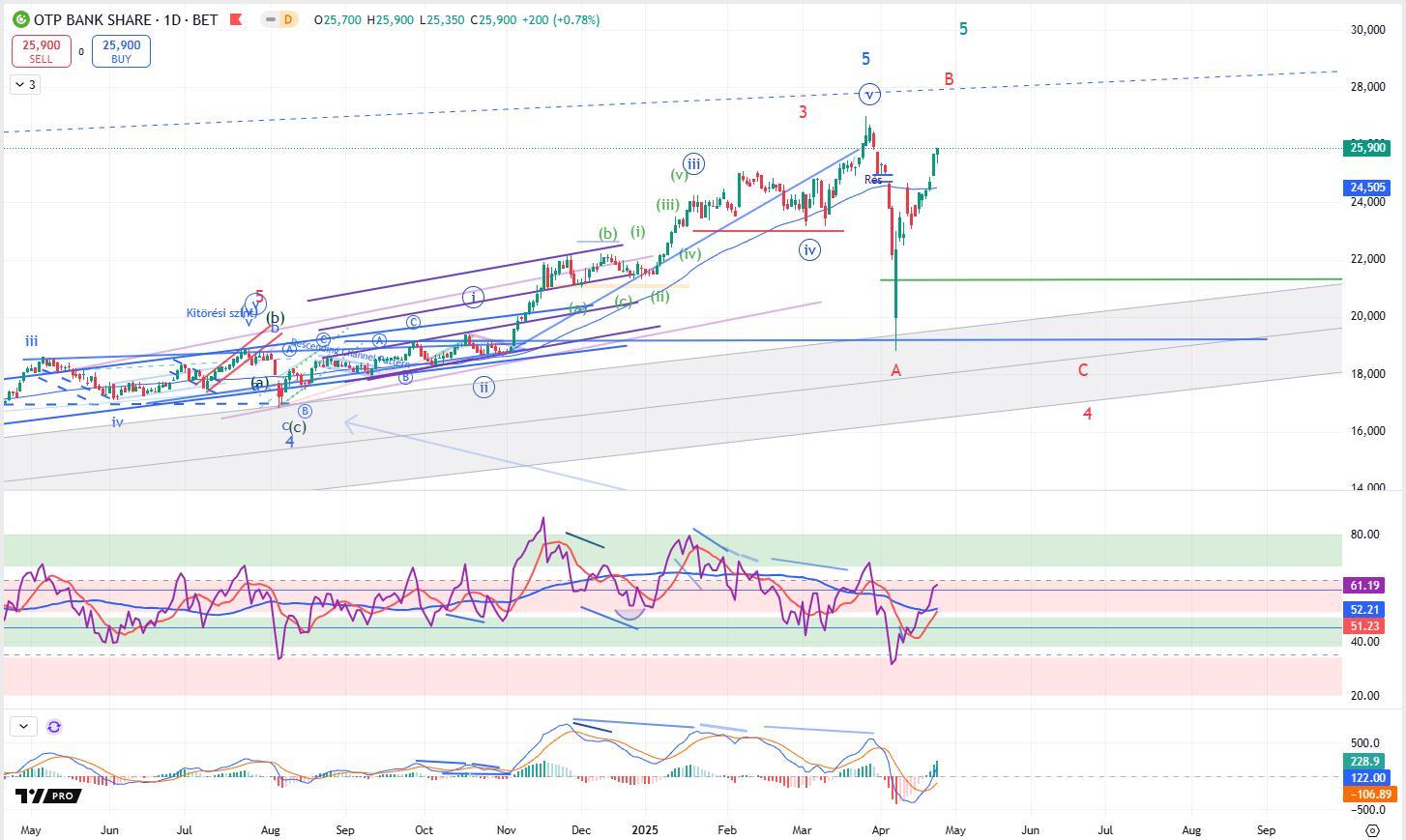The width and height of the screenshot is (1406, 840).
Task: Click the Apr label on time axis
Action: click(x=880, y=830)
